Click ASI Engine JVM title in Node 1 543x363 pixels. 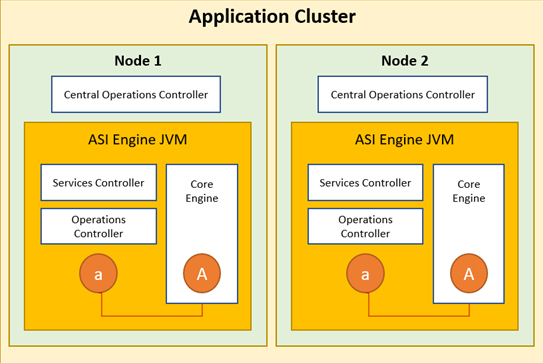click(x=137, y=140)
